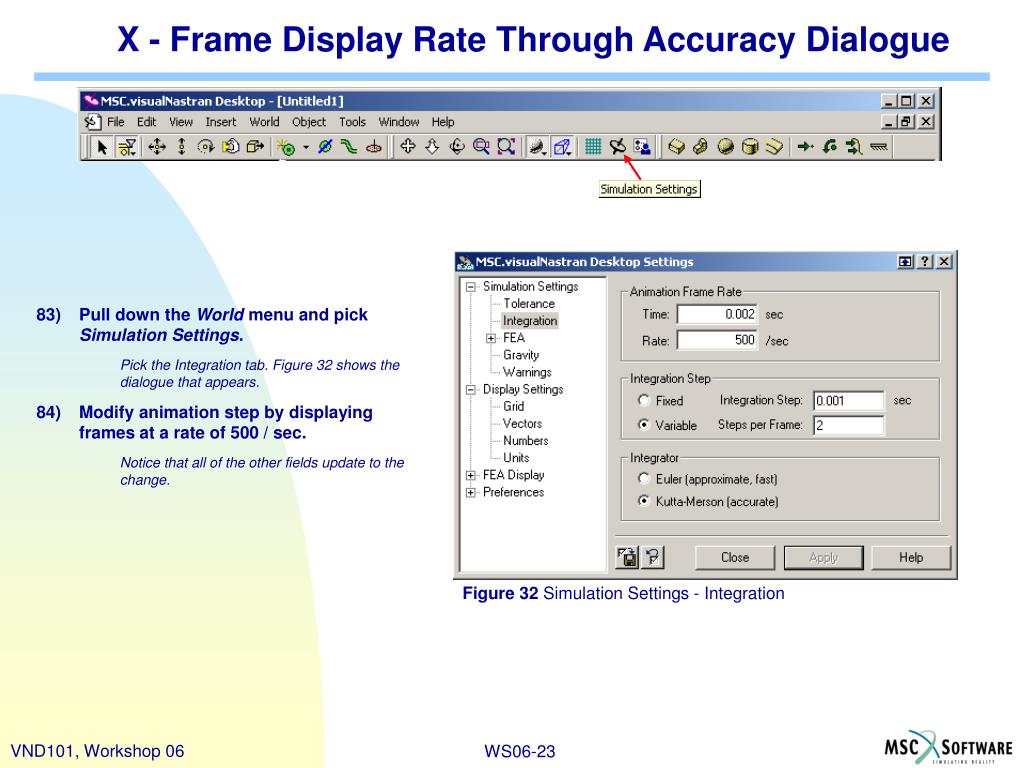Open Simulation Settings from toolbar icon

[618, 147]
